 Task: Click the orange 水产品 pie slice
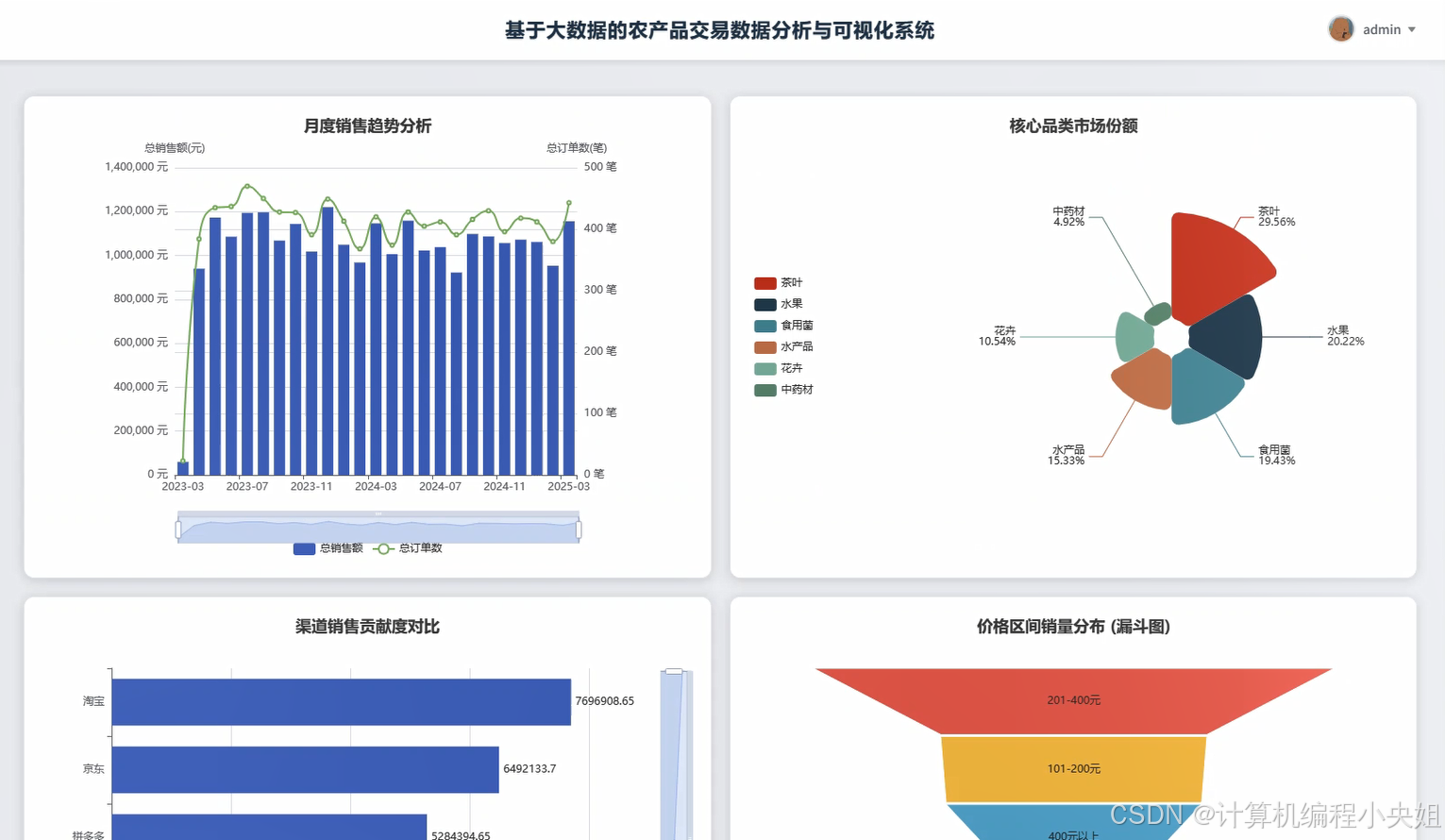pos(1147,379)
